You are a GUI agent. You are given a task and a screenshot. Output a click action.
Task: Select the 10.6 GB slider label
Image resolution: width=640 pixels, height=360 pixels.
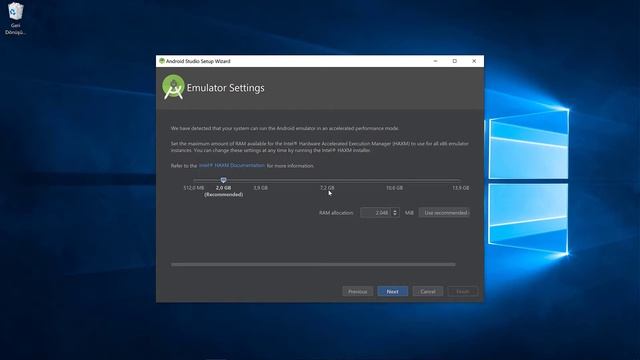click(x=394, y=188)
